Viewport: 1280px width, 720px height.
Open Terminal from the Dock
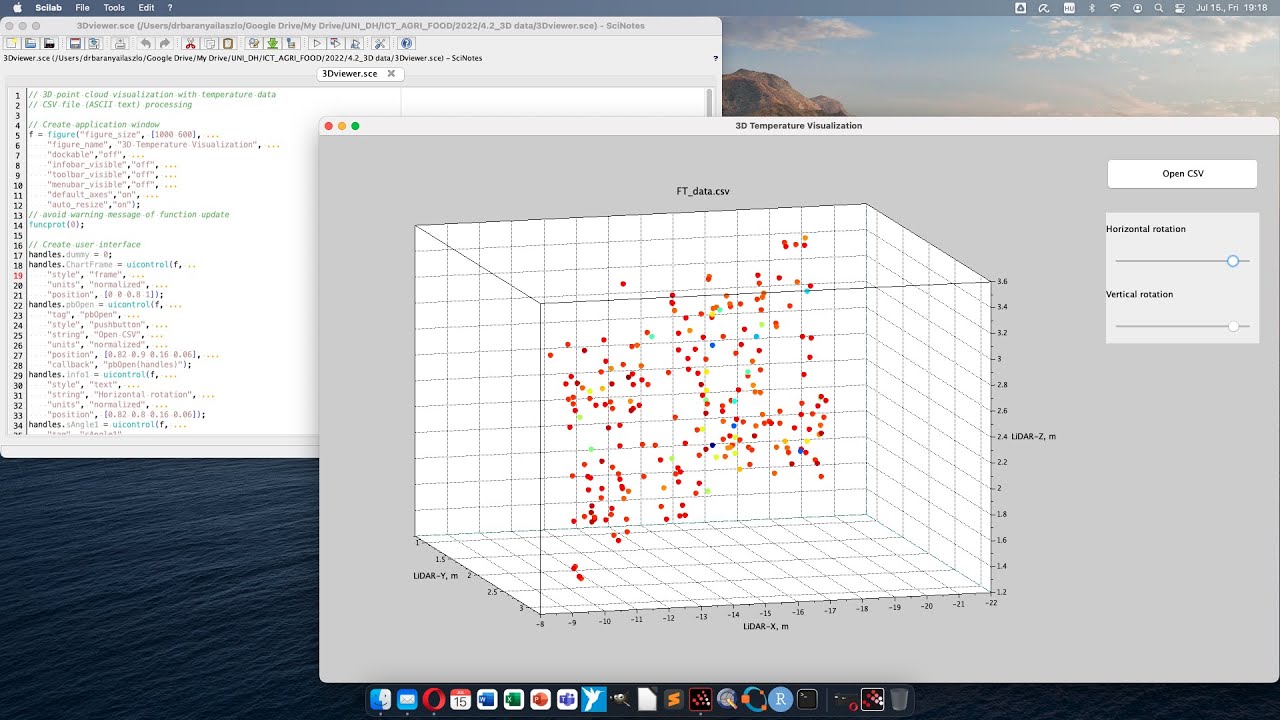click(807, 699)
